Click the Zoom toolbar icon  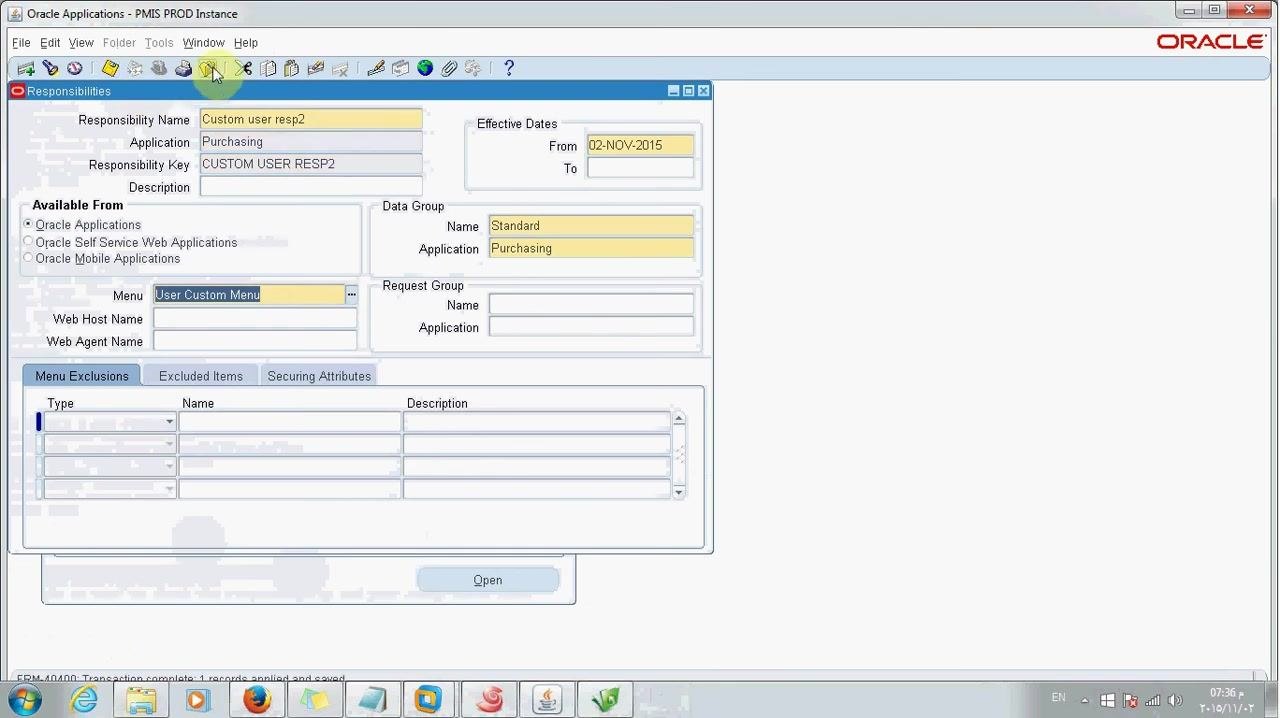pyautogui.click(x=400, y=68)
